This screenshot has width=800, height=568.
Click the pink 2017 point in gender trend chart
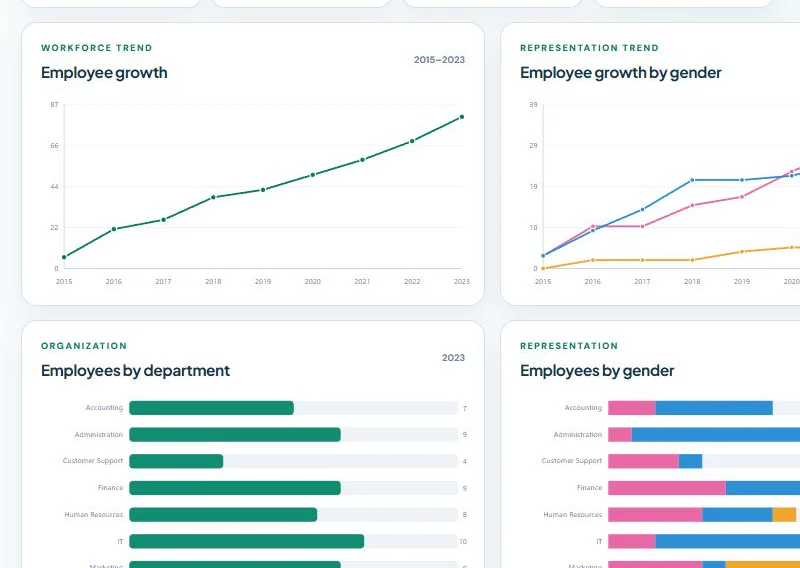coord(642,226)
